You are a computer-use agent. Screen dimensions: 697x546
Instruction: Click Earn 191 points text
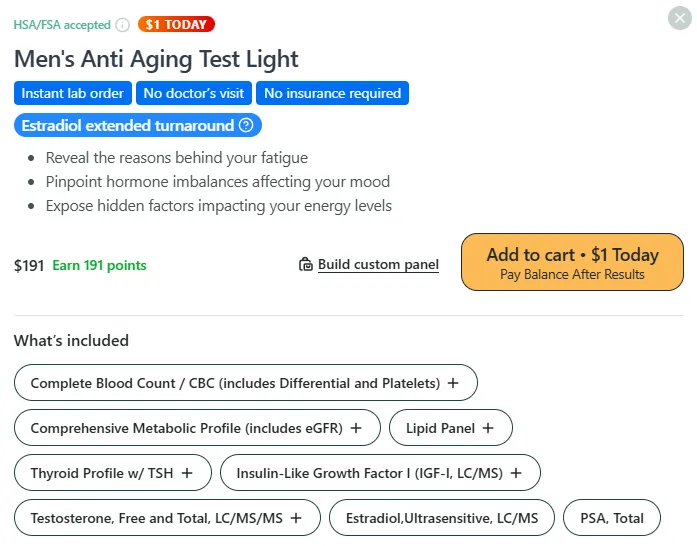click(99, 266)
